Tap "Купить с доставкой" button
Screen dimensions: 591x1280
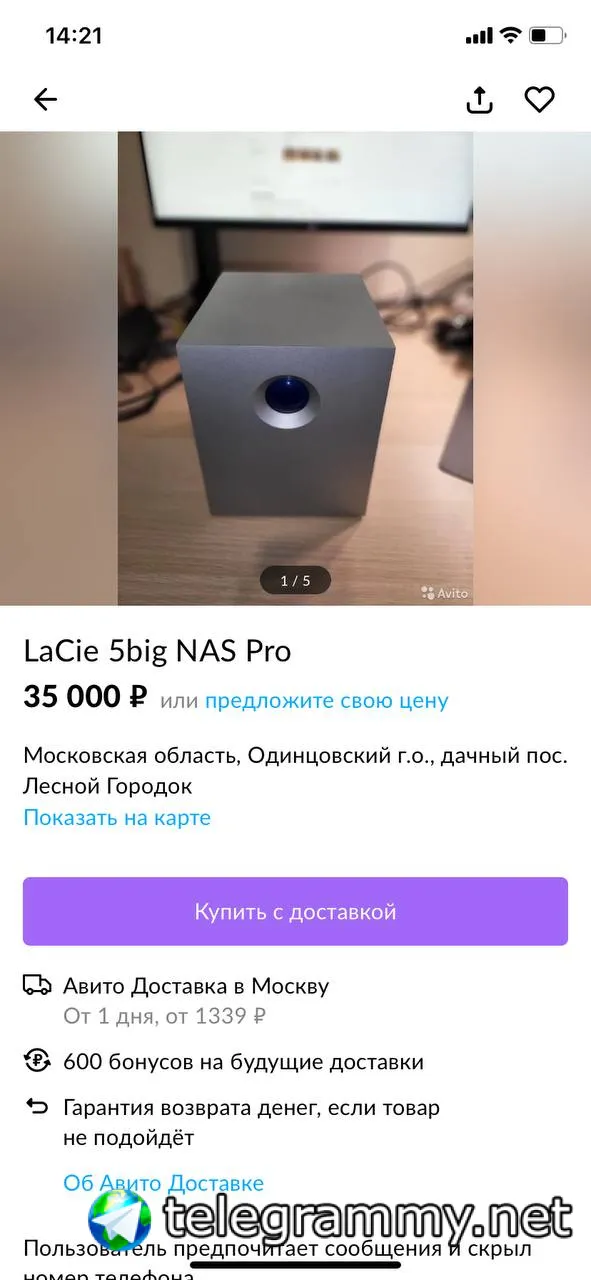(295, 911)
